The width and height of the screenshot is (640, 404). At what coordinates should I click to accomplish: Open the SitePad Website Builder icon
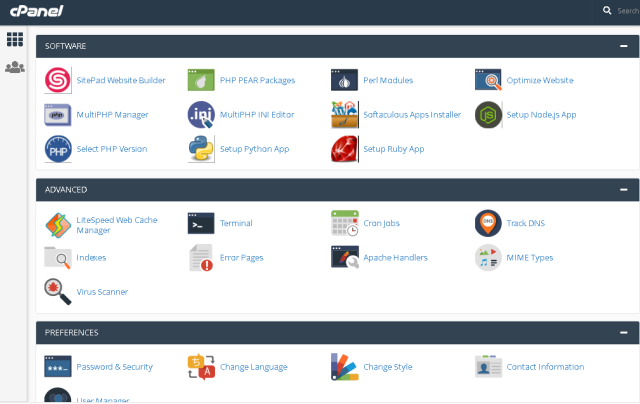(x=58, y=80)
